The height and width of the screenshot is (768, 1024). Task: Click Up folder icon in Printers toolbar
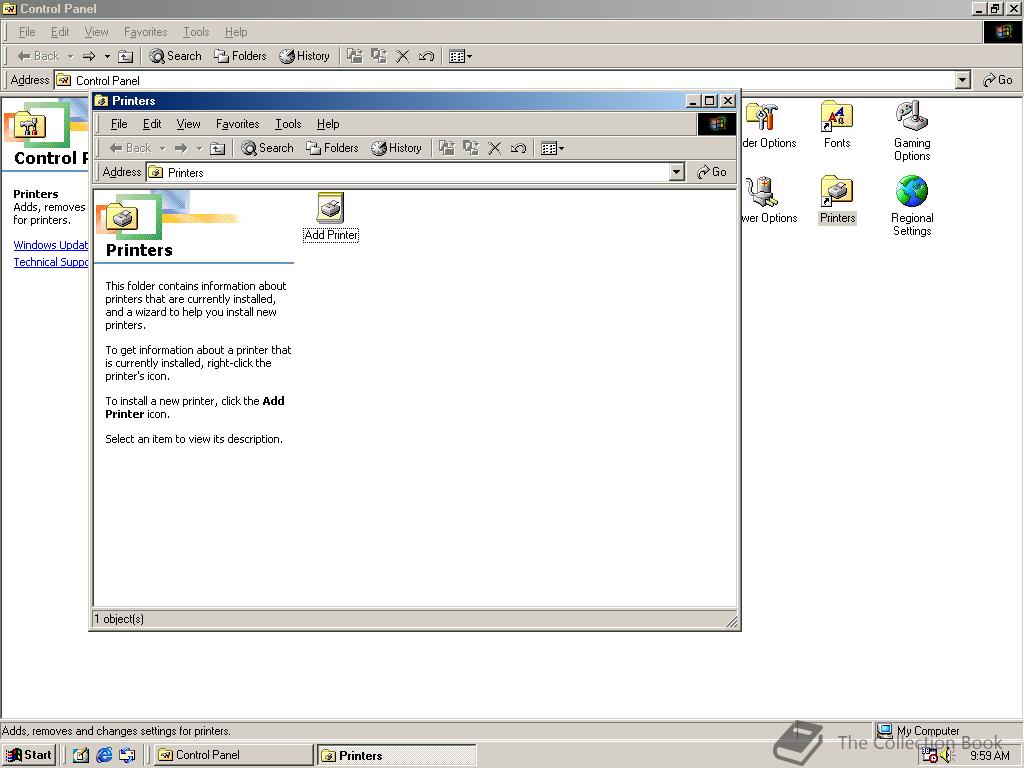(217, 148)
